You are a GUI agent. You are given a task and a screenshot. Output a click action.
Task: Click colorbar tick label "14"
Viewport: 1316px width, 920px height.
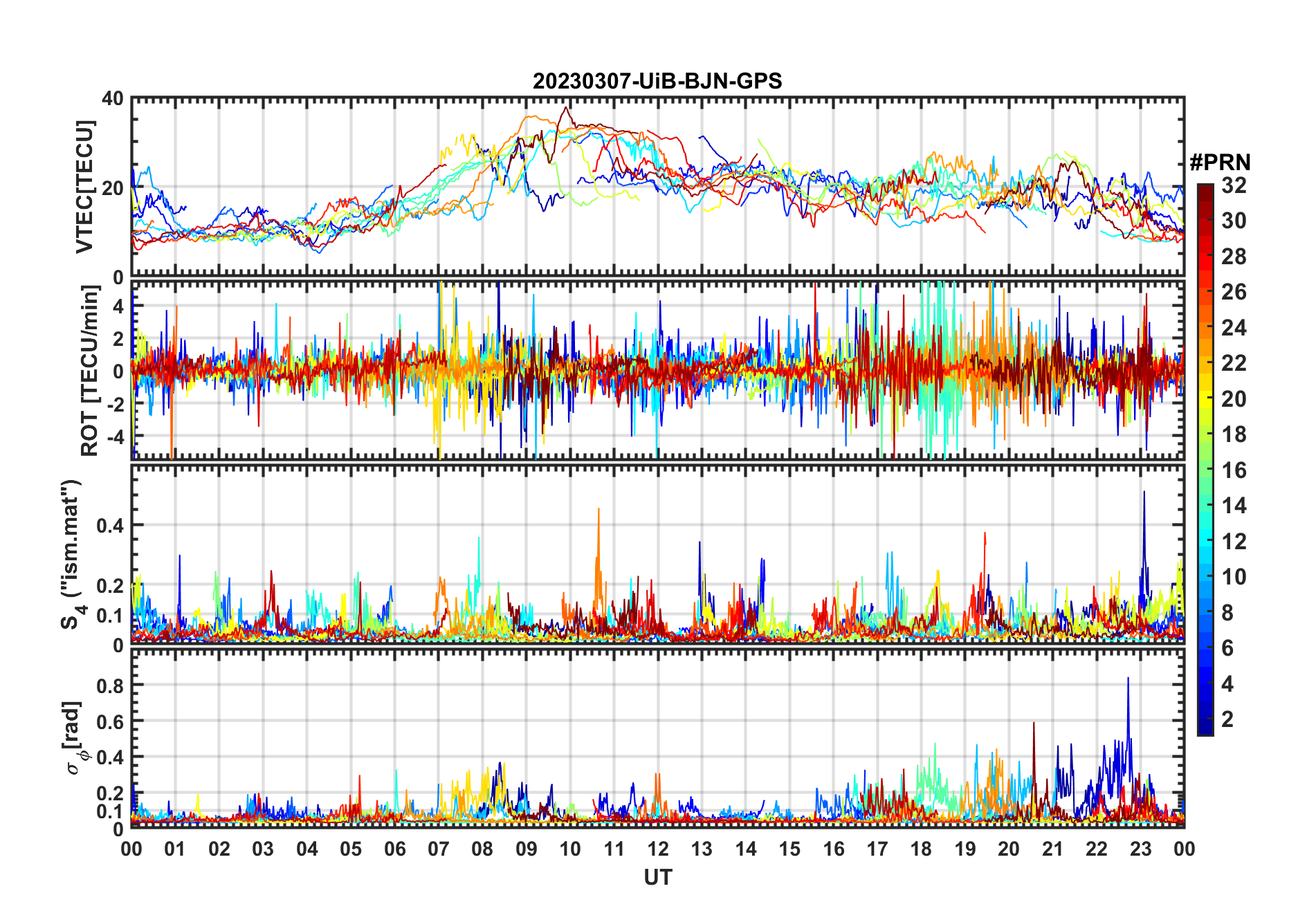click(1234, 506)
